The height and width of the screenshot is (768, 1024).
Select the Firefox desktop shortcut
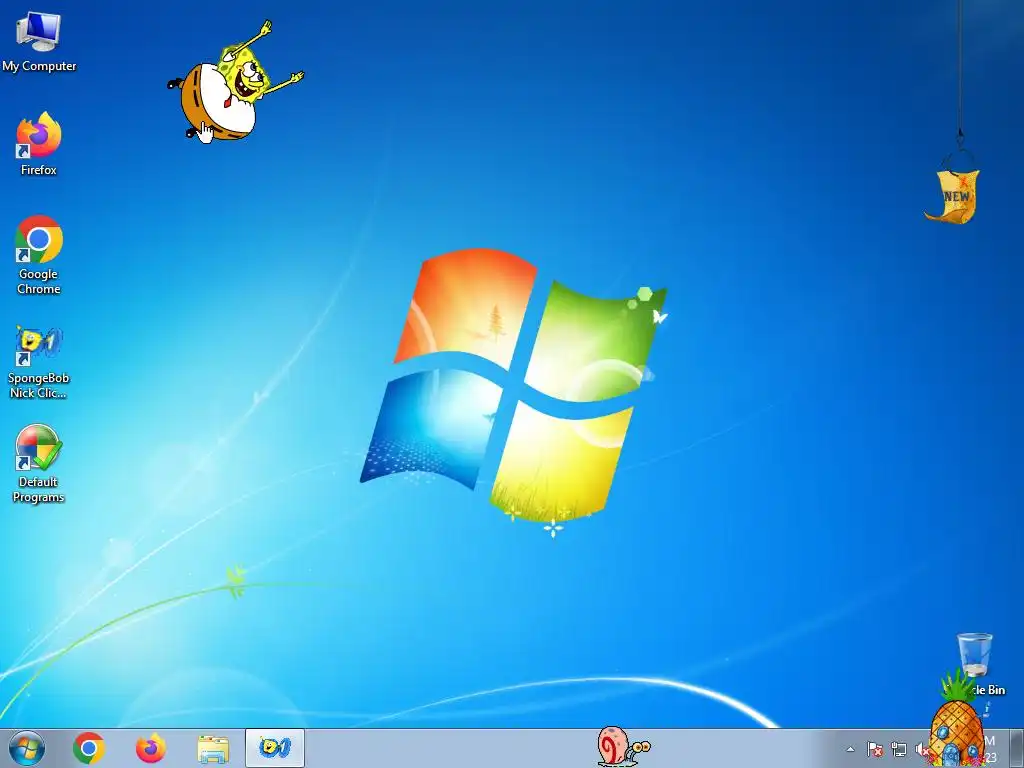(39, 144)
